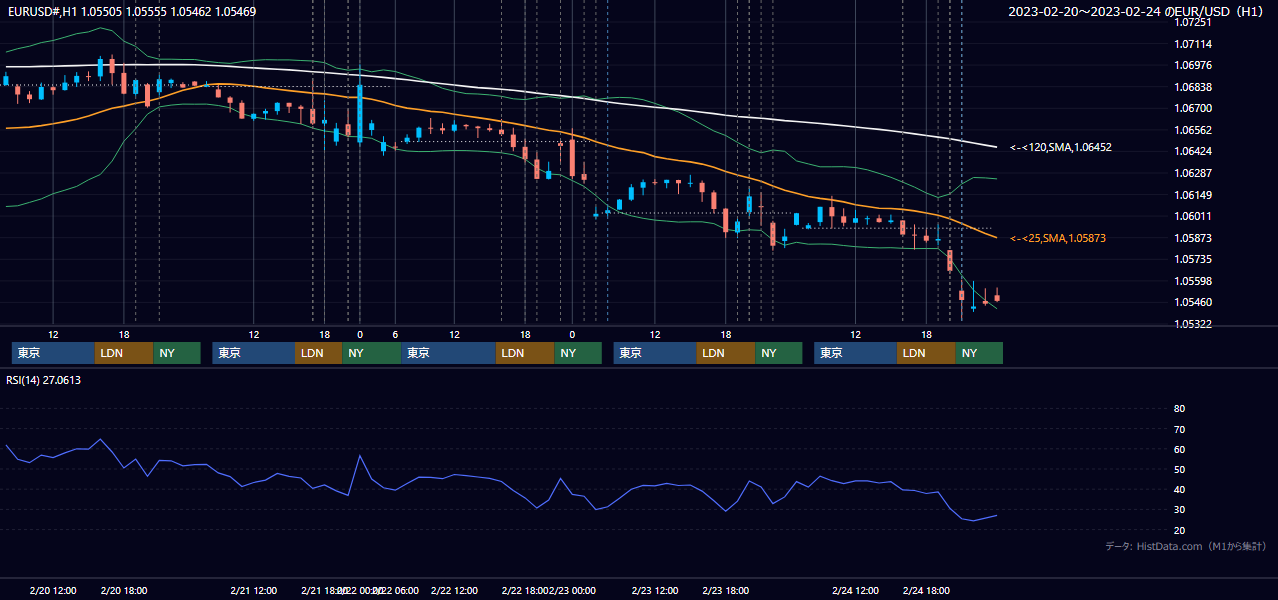This screenshot has height=600, width=1278.
Task: Select price level 1.05460 on the axis
Action: tap(1193, 302)
